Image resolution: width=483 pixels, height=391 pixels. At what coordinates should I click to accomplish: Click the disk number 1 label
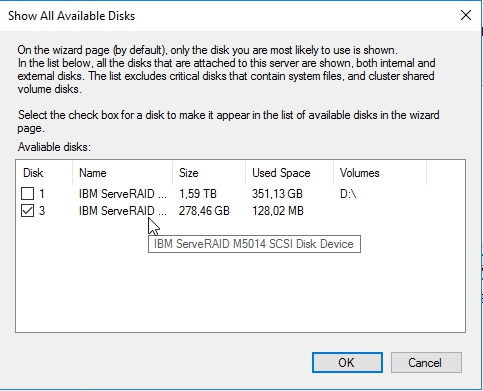[42, 194]
